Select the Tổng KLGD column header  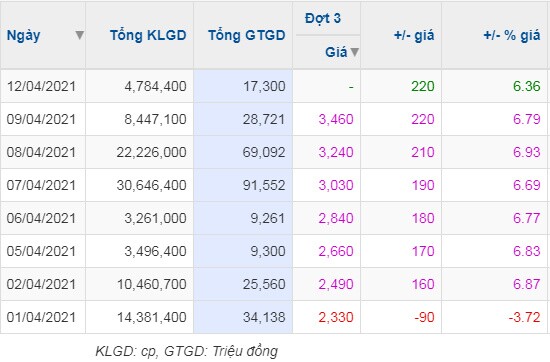(x=148, y=35)
